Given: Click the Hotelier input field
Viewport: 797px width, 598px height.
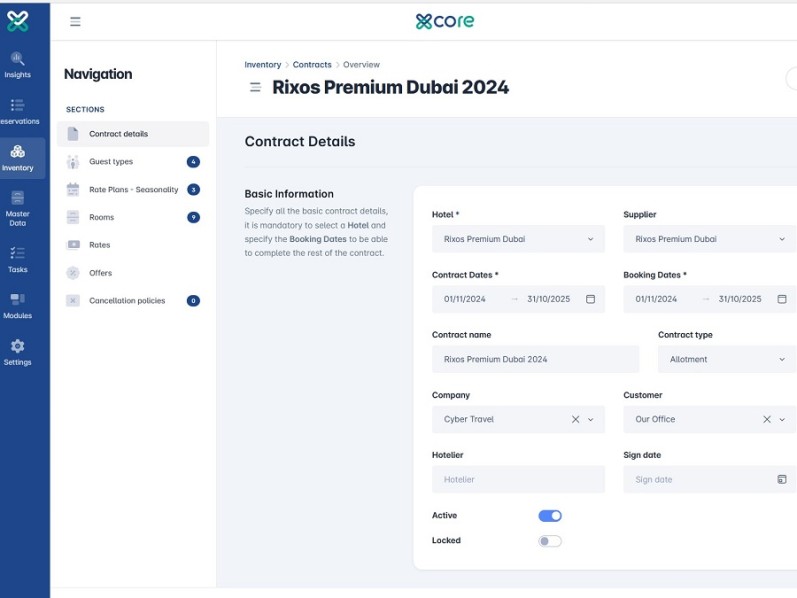Looking at the screenshot, I should (518, 479).
